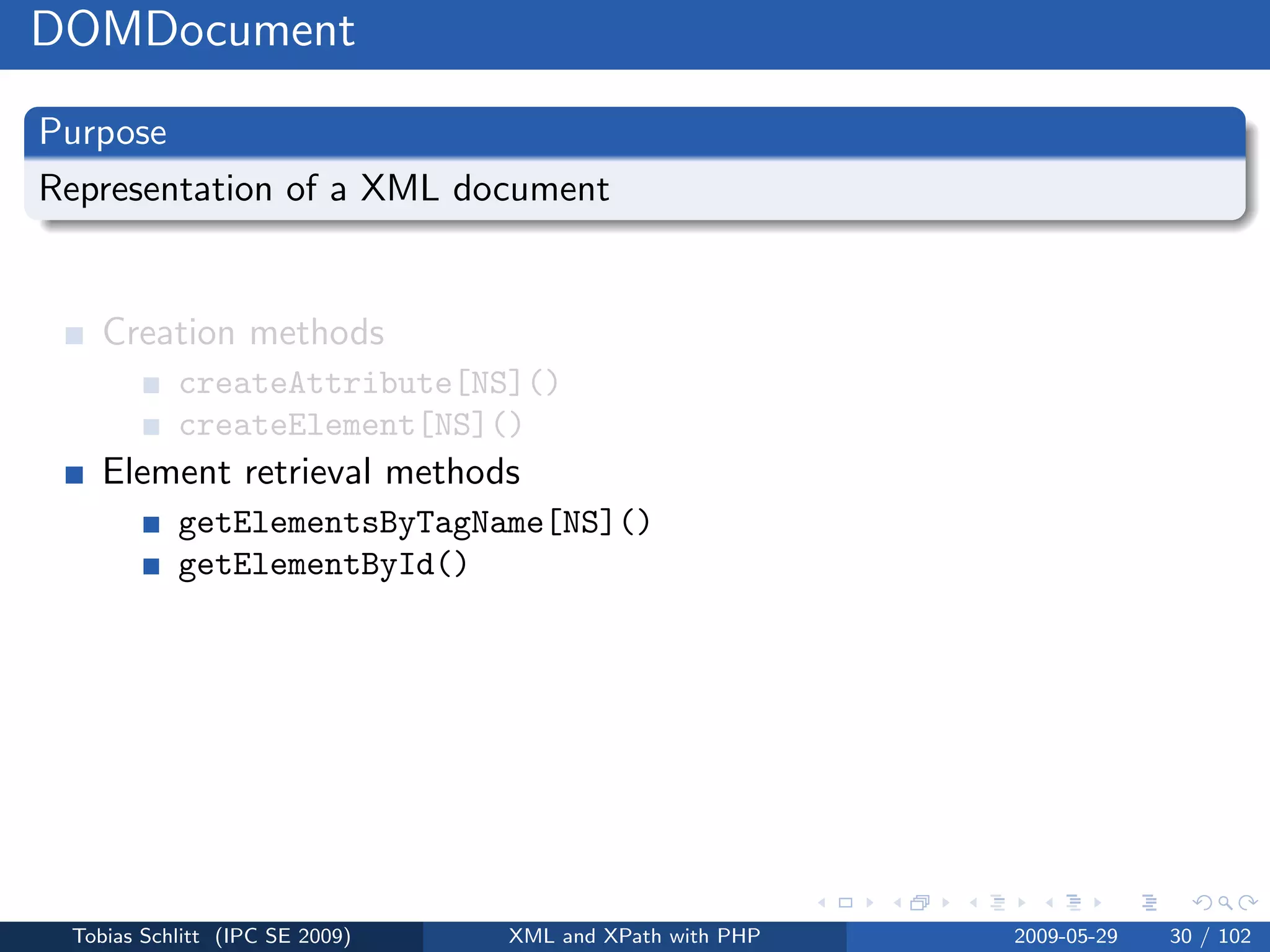Click the previous slide arrow icon
The image size is (1270, 952).
tap(822, 903)
